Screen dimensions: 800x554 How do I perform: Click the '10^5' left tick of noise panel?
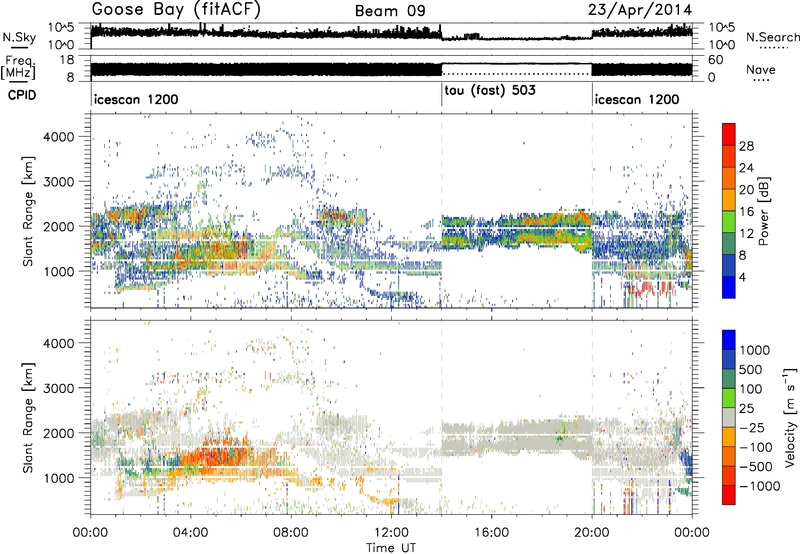coord(61,27)
